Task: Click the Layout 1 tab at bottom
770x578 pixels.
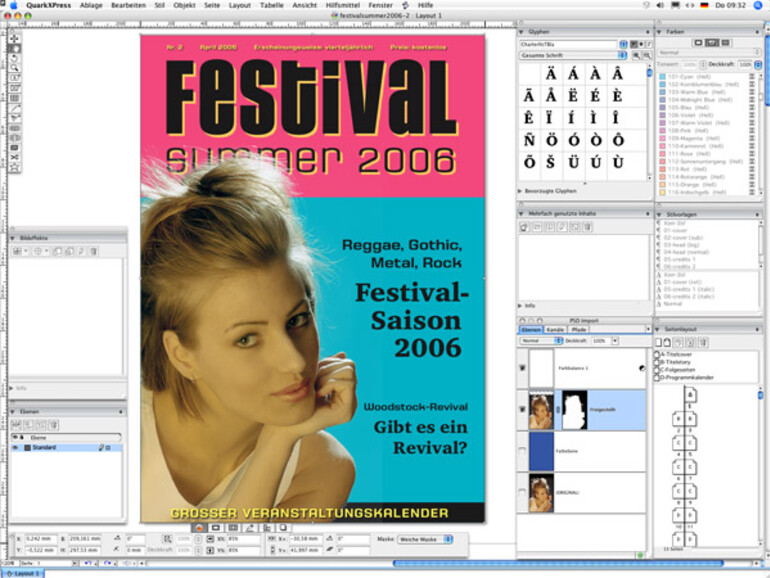Action: [x=23, y=573]
